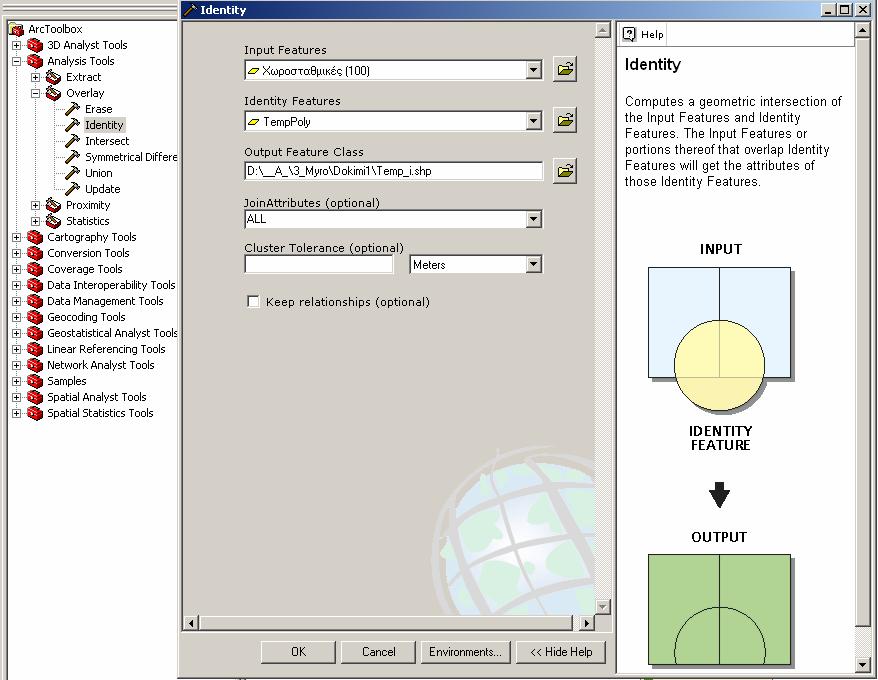This screenshot has width=878, height=680.
Task: Click the Coverage Tools toolbox icon
Action: pyautogui.click(x=35, y=269)
